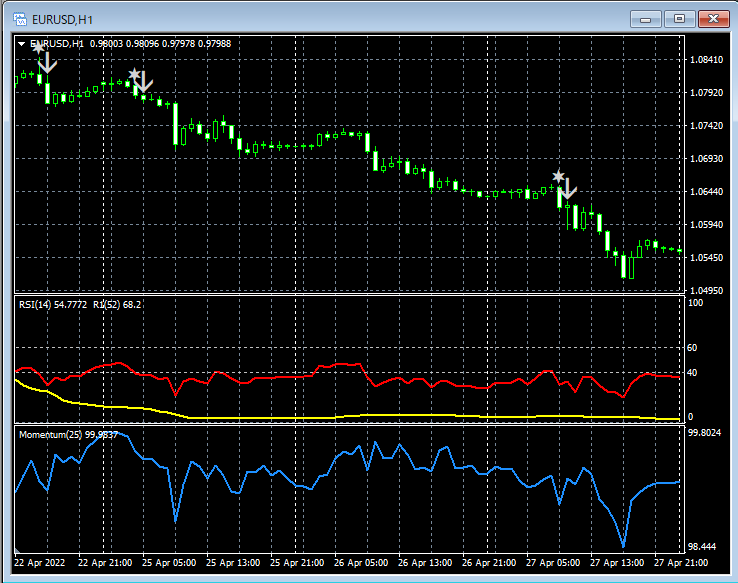Click the chart window icon in title bar

18,18
